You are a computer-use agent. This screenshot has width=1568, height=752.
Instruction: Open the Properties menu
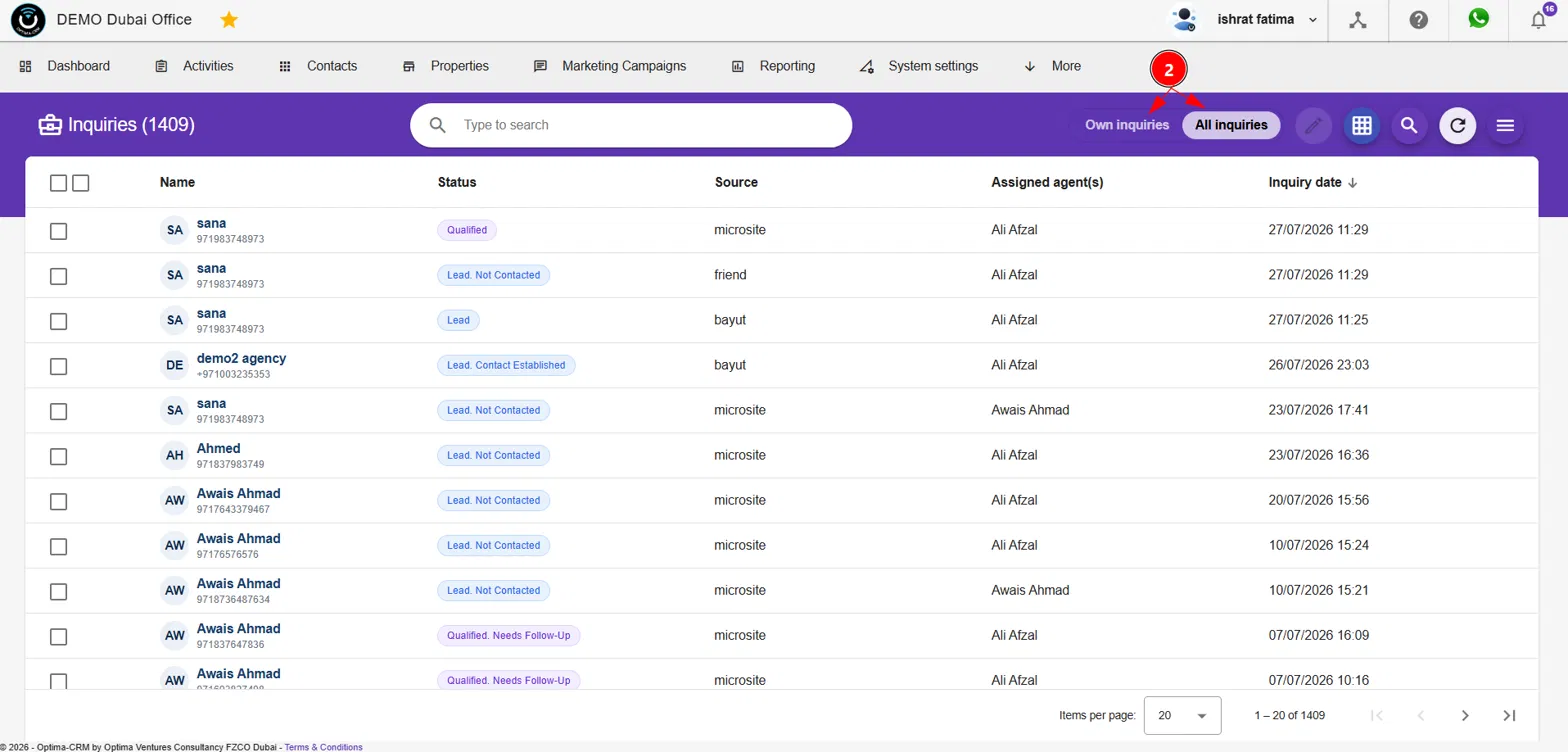point(446,66)
